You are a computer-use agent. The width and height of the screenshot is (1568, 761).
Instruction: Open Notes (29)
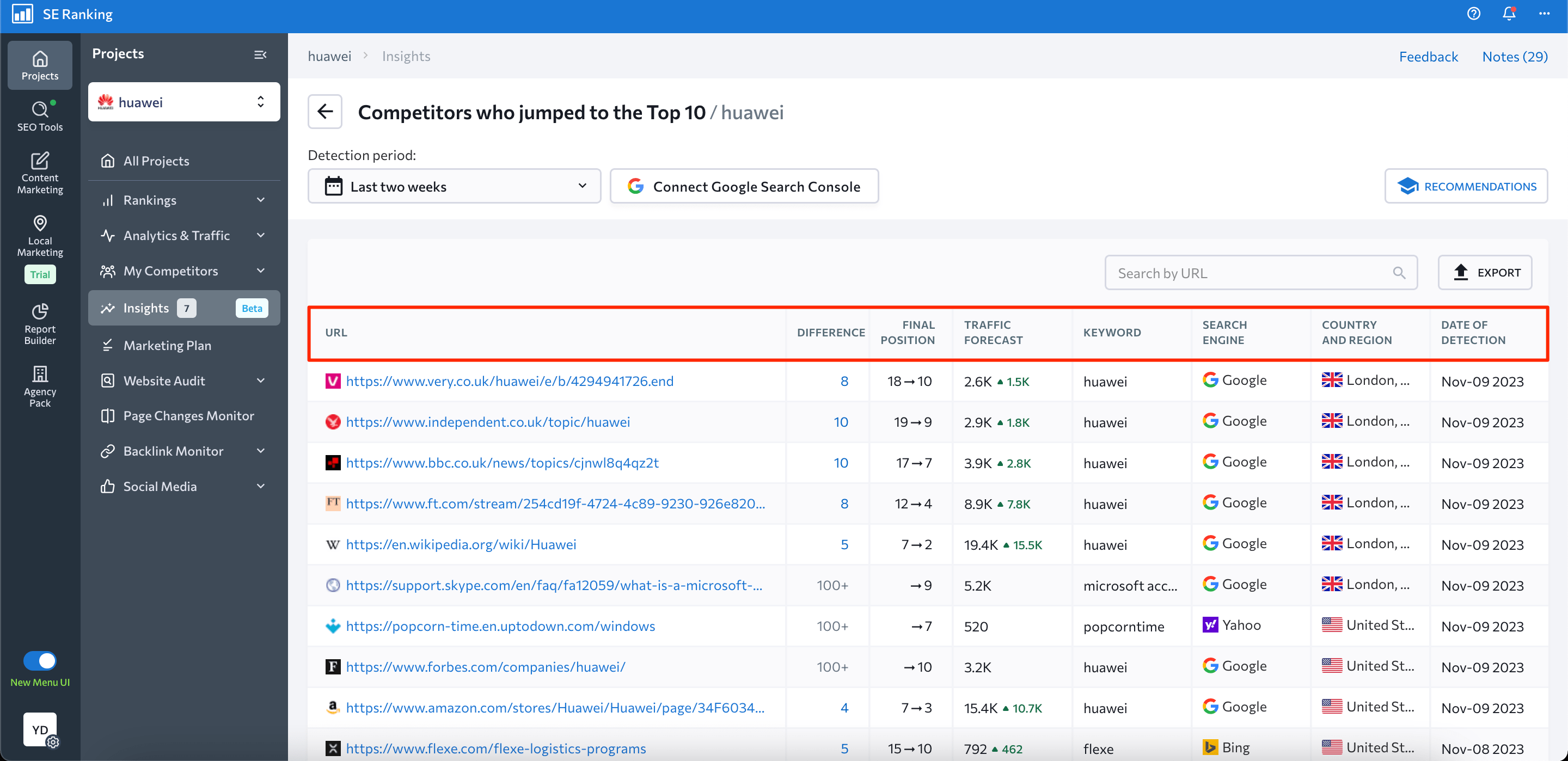(x=1515, y=56)
